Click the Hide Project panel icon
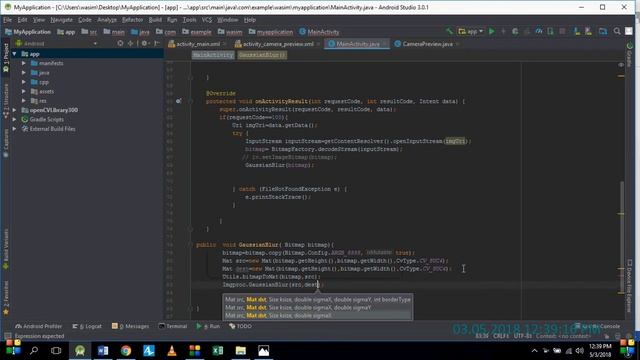 (x=157, y=43)
